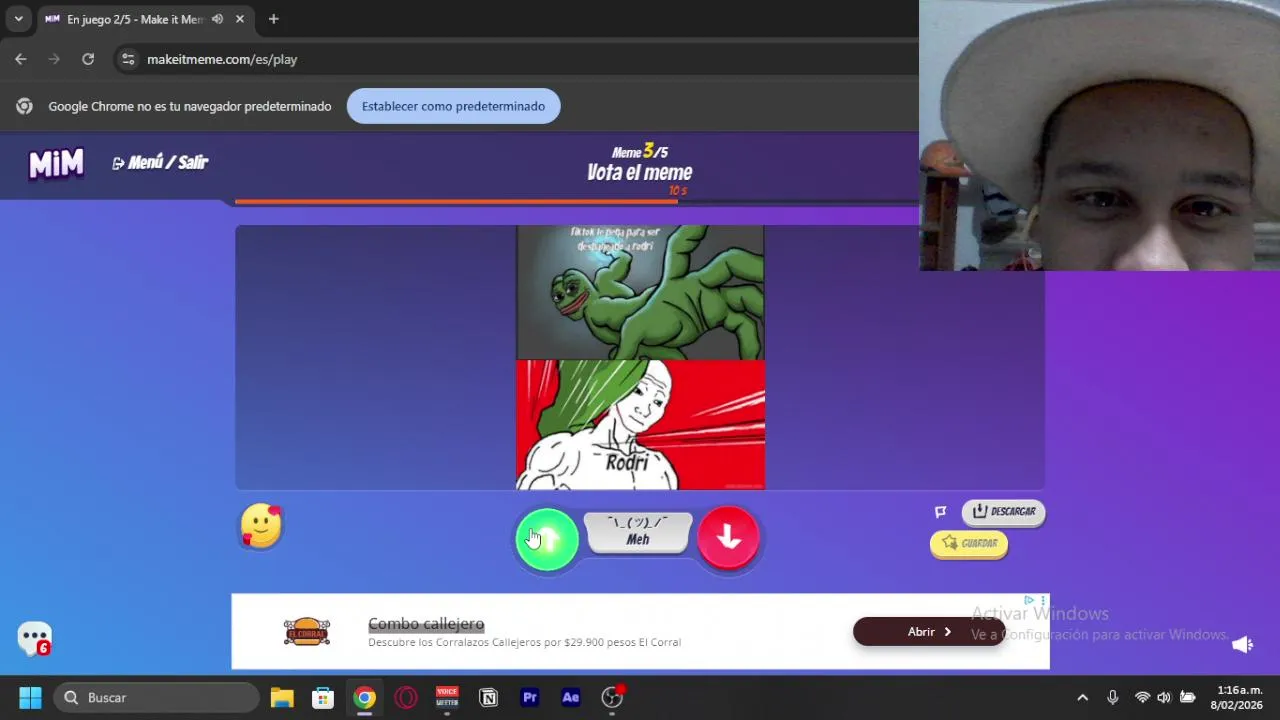Open OBS Studio from taskbar
The height and width of the screenshot is (720, 1280).
tap(612, 697)
